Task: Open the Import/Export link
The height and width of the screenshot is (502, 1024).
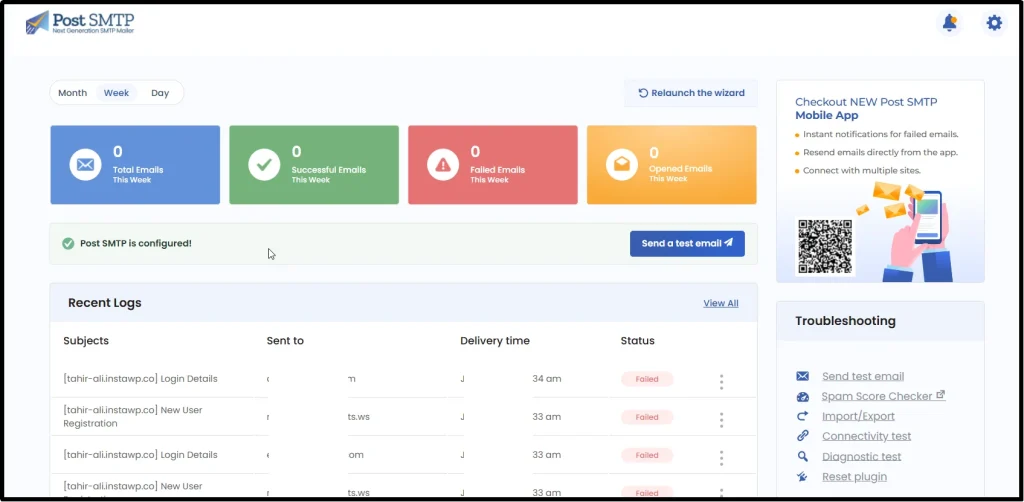Action: (858, 416)
